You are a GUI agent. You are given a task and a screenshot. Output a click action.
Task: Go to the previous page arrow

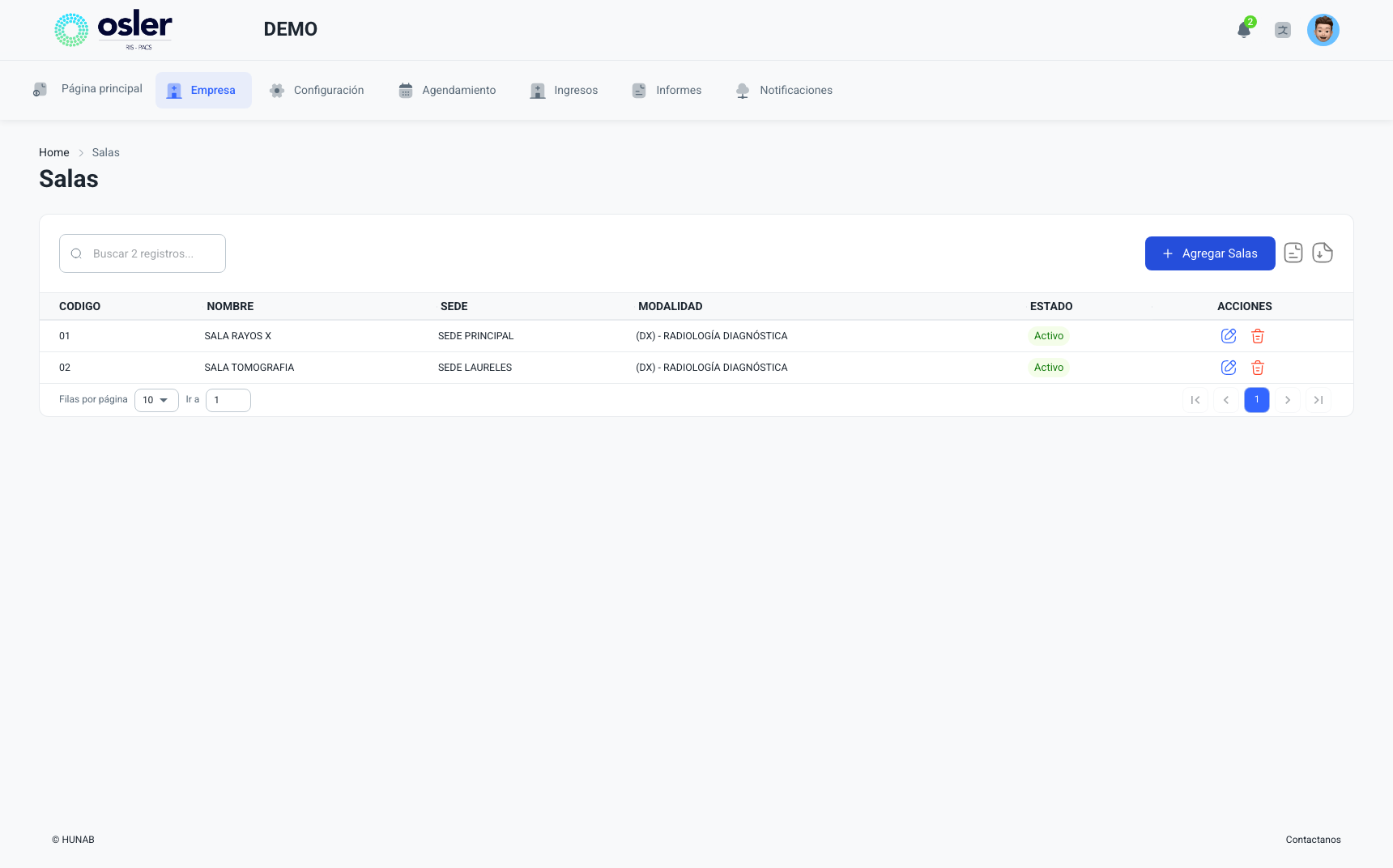pos(1226,400)
